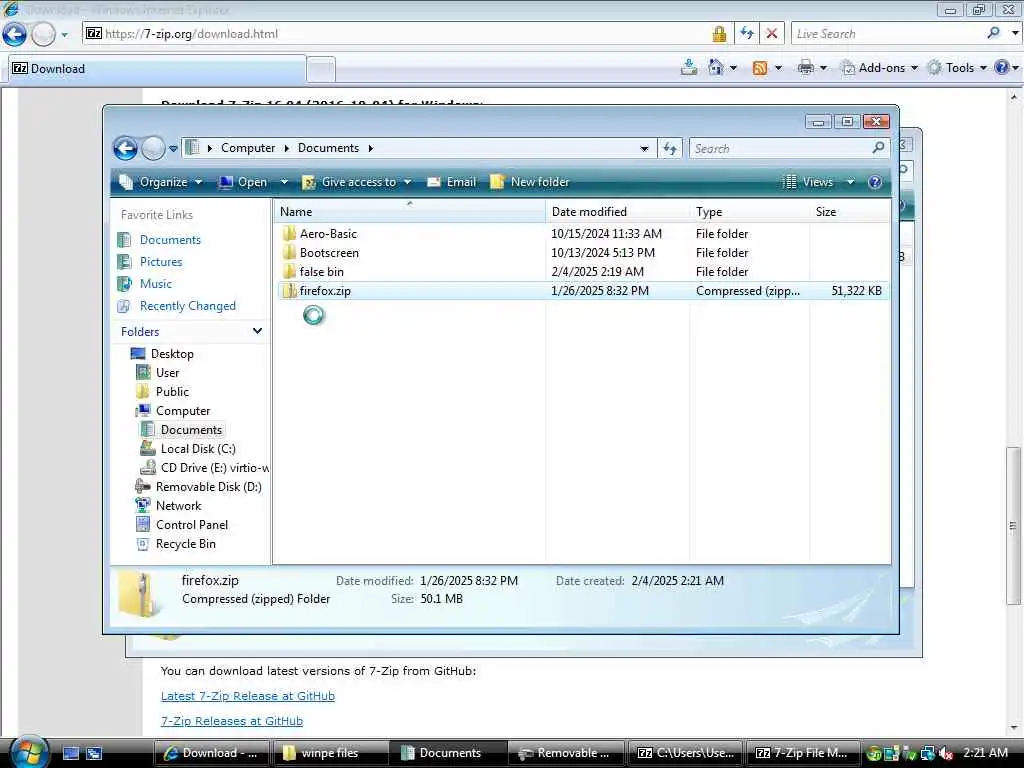Image resolution: width=1024 pixels, height=768 pixels.
Task: Open Pictures in Favorite Links
Action: click(x=161, y=262)
